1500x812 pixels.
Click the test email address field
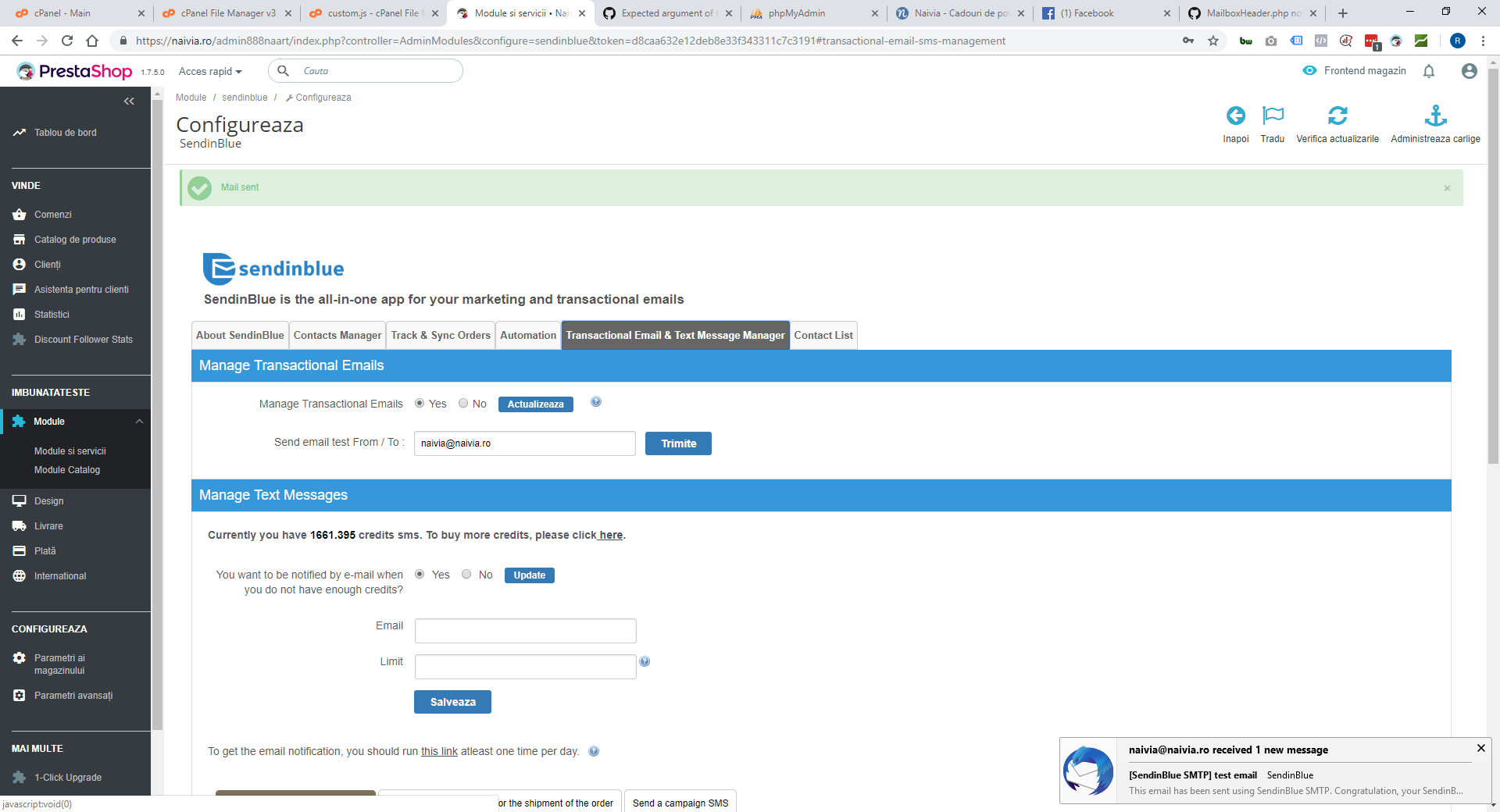525,443
